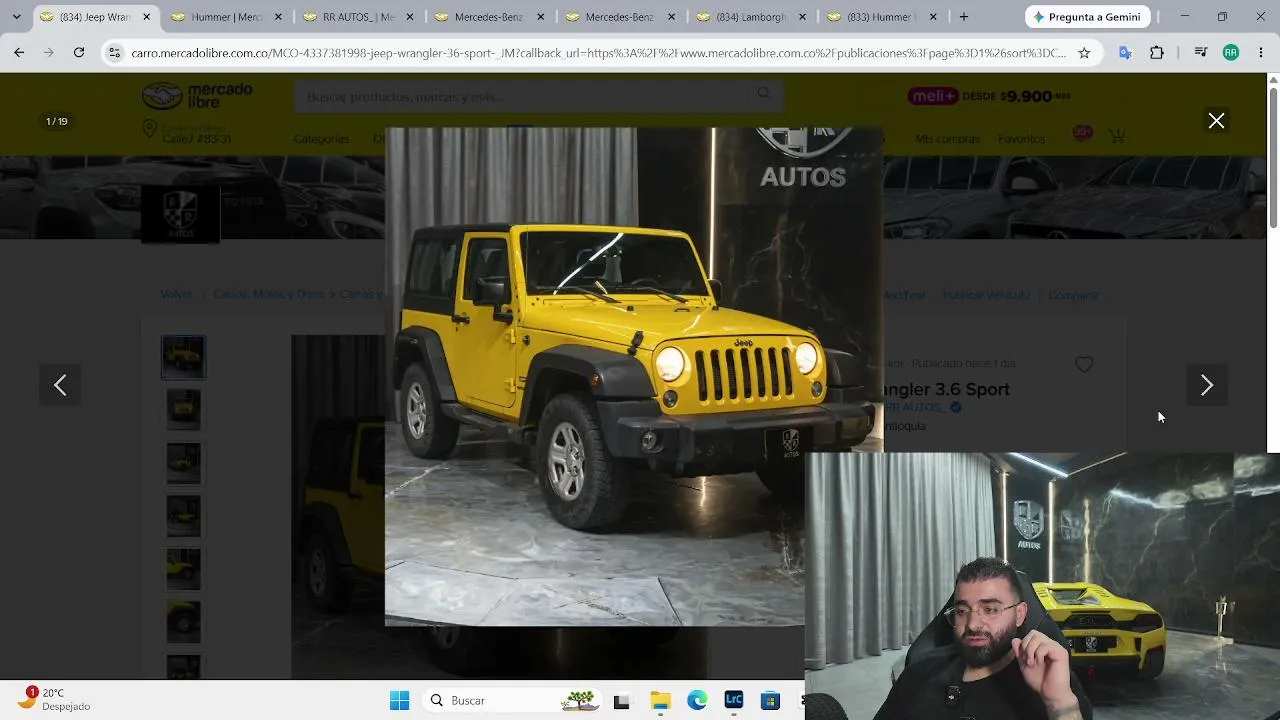Open the shopping cart icon
The width and height of the screenshot is (1280, 720).
click(1117, 136)
